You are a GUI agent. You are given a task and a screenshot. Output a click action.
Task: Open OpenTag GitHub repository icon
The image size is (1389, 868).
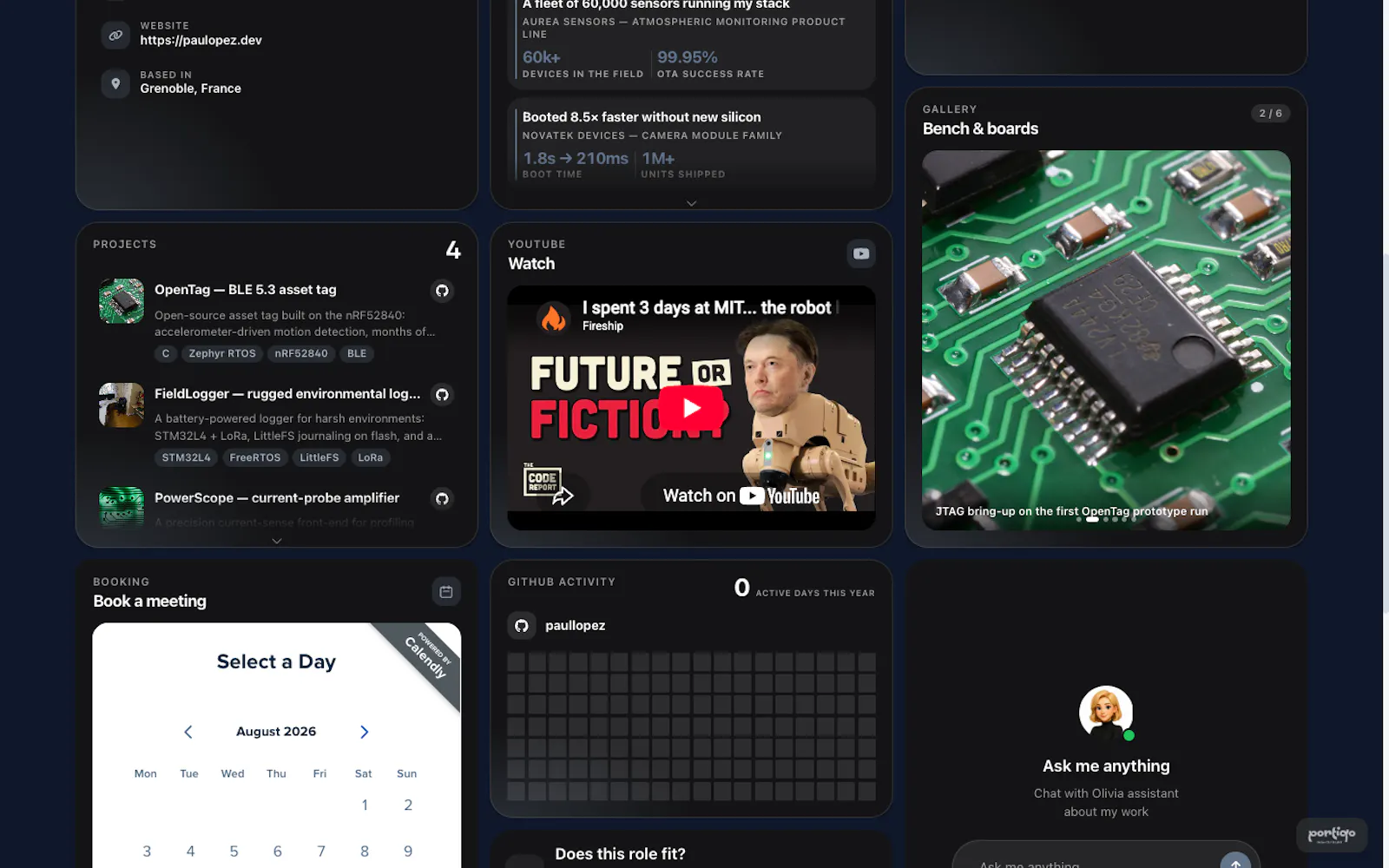[x=442, y=291]
